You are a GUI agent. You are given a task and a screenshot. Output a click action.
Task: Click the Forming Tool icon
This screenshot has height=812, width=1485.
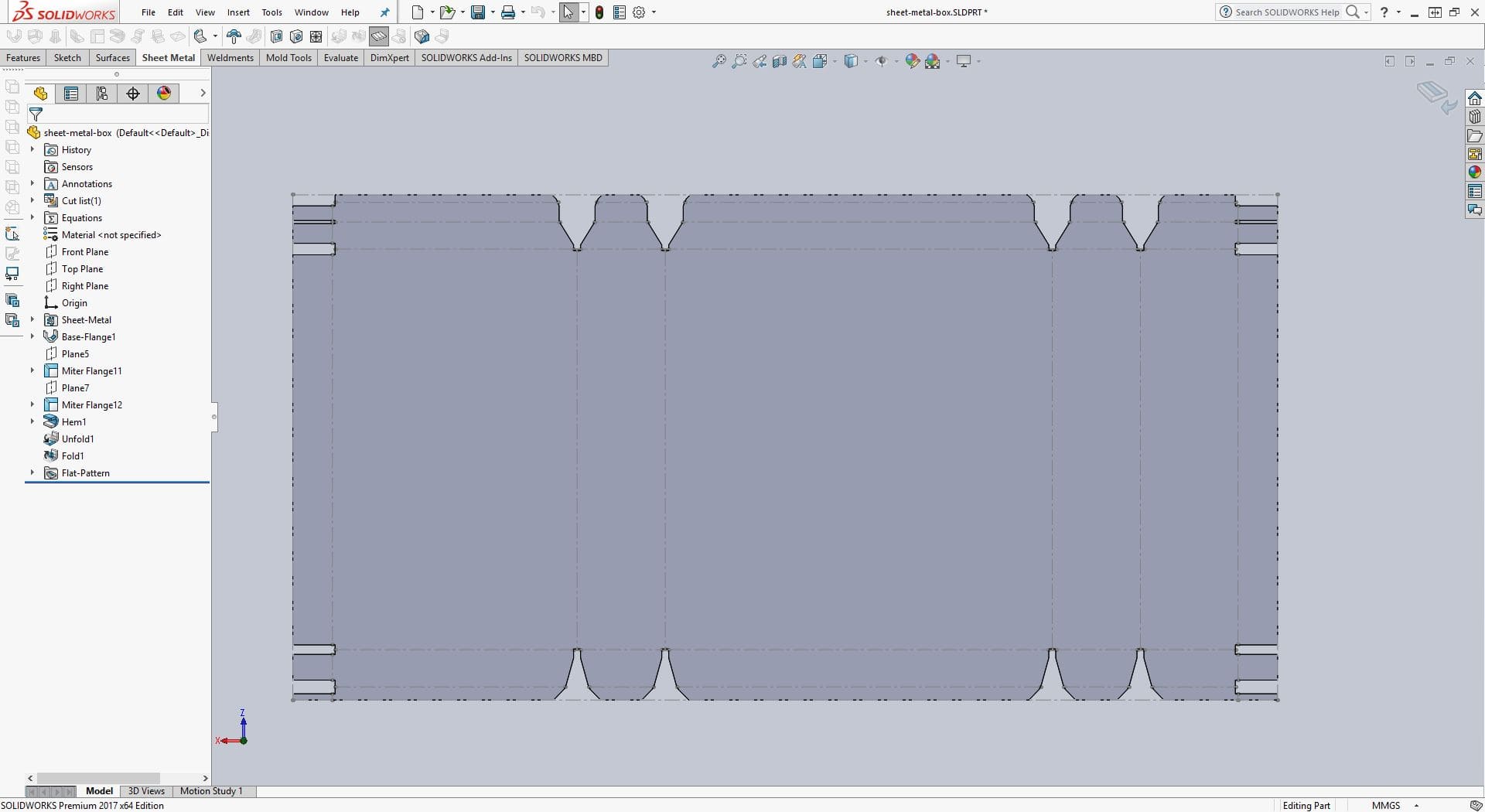pyautogui.click(x=234, y=36)
